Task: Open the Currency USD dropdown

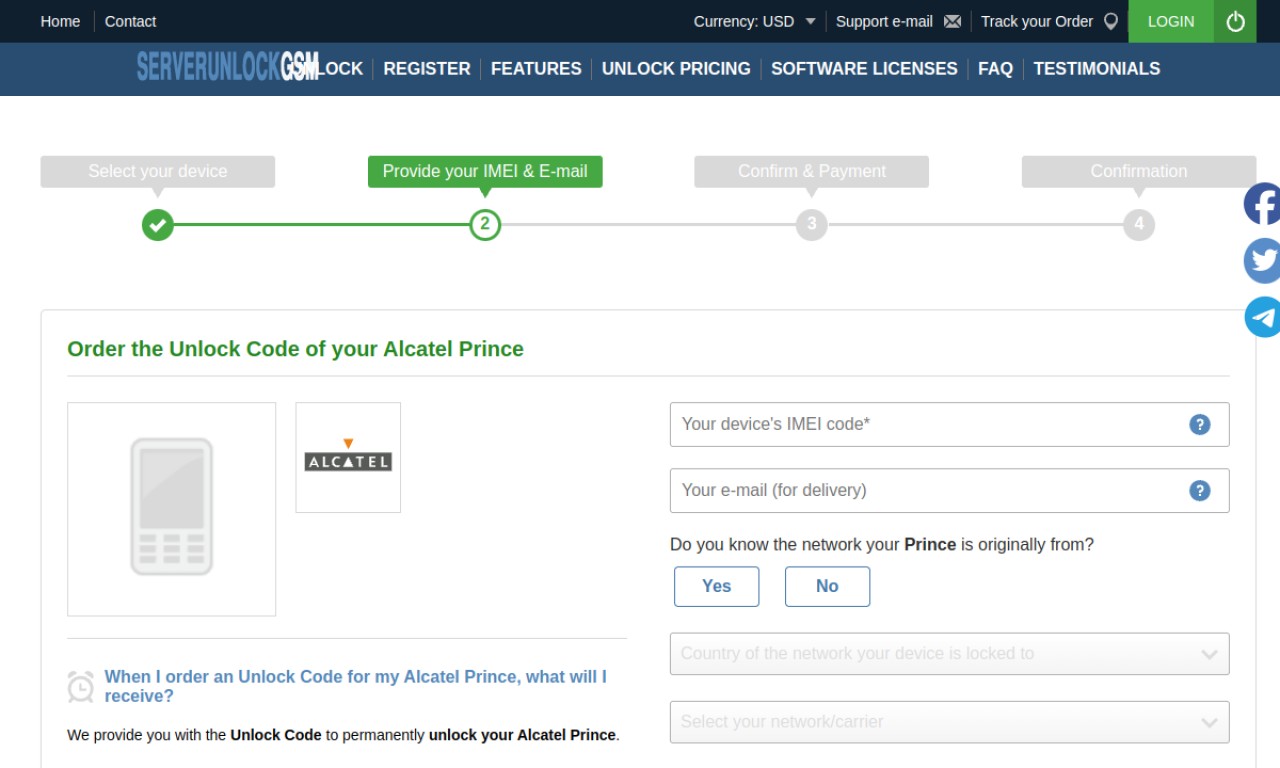Action: click(x=755, y=21)
